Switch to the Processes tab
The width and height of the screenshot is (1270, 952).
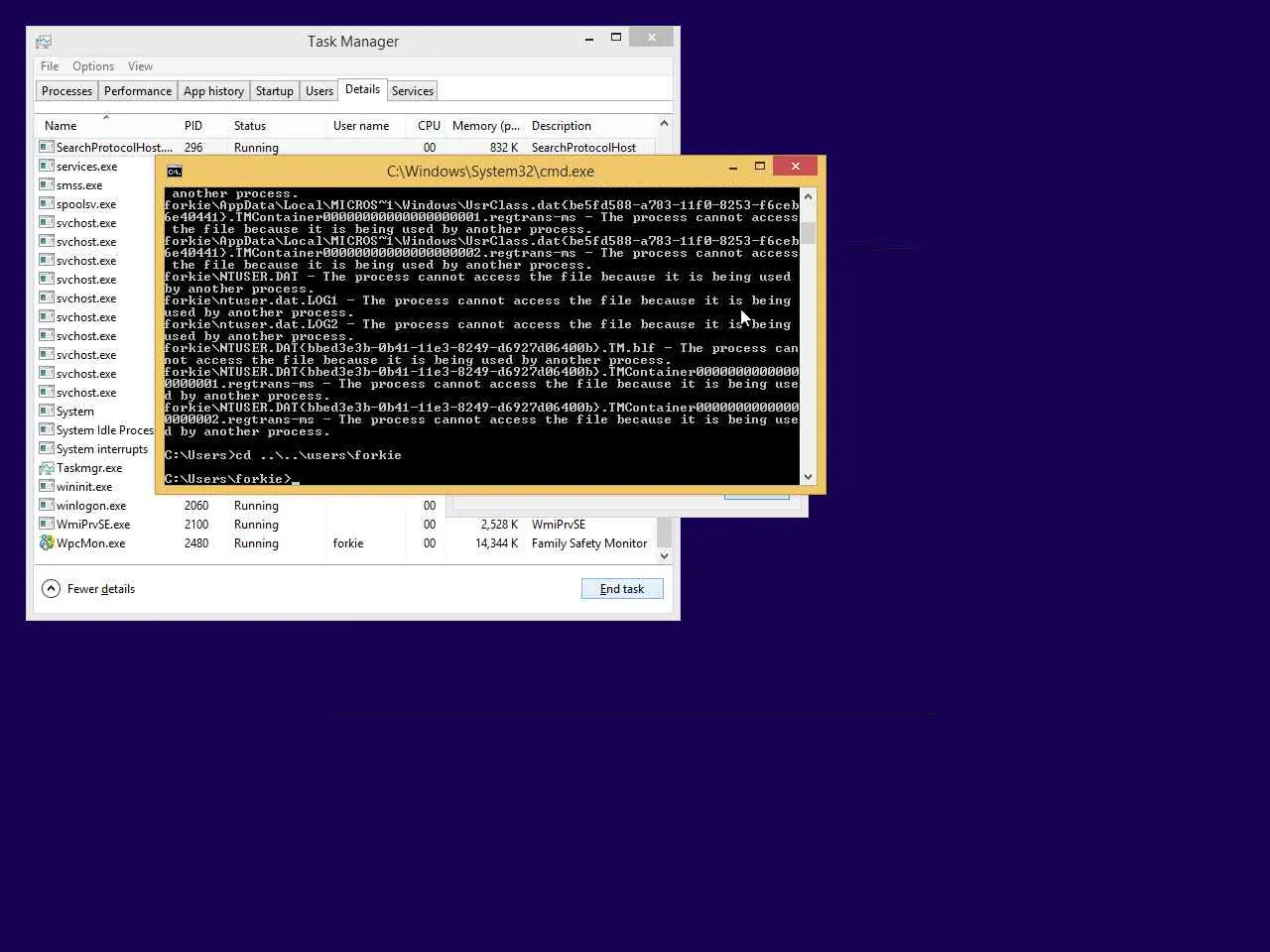(66, 91)
